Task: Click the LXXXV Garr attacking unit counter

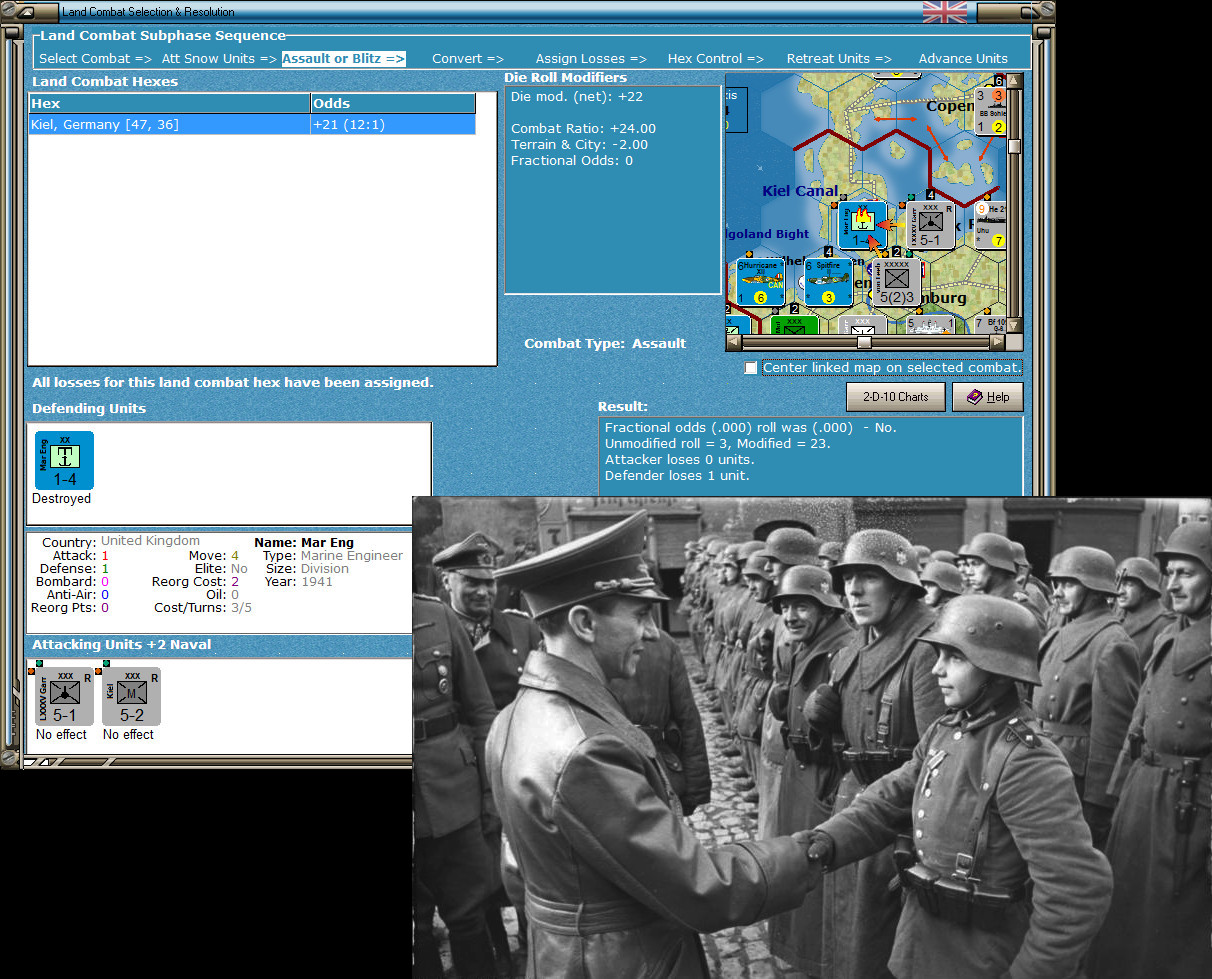Action: click(x=62, y=695)
